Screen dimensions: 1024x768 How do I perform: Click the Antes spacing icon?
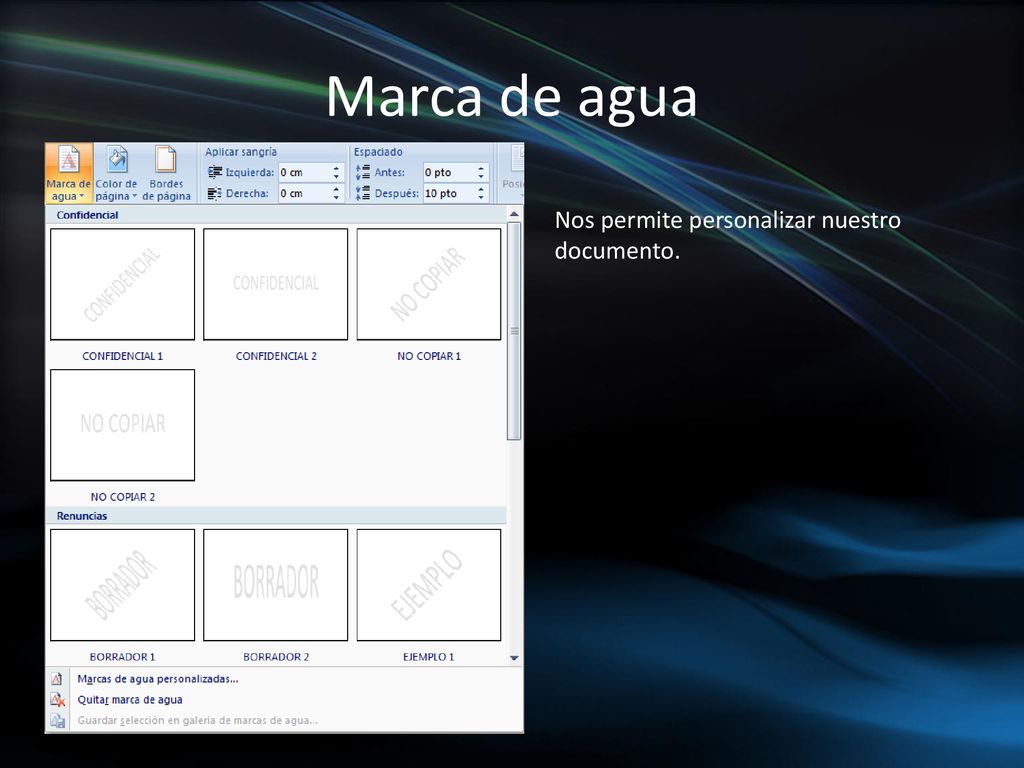pos(362,172)
